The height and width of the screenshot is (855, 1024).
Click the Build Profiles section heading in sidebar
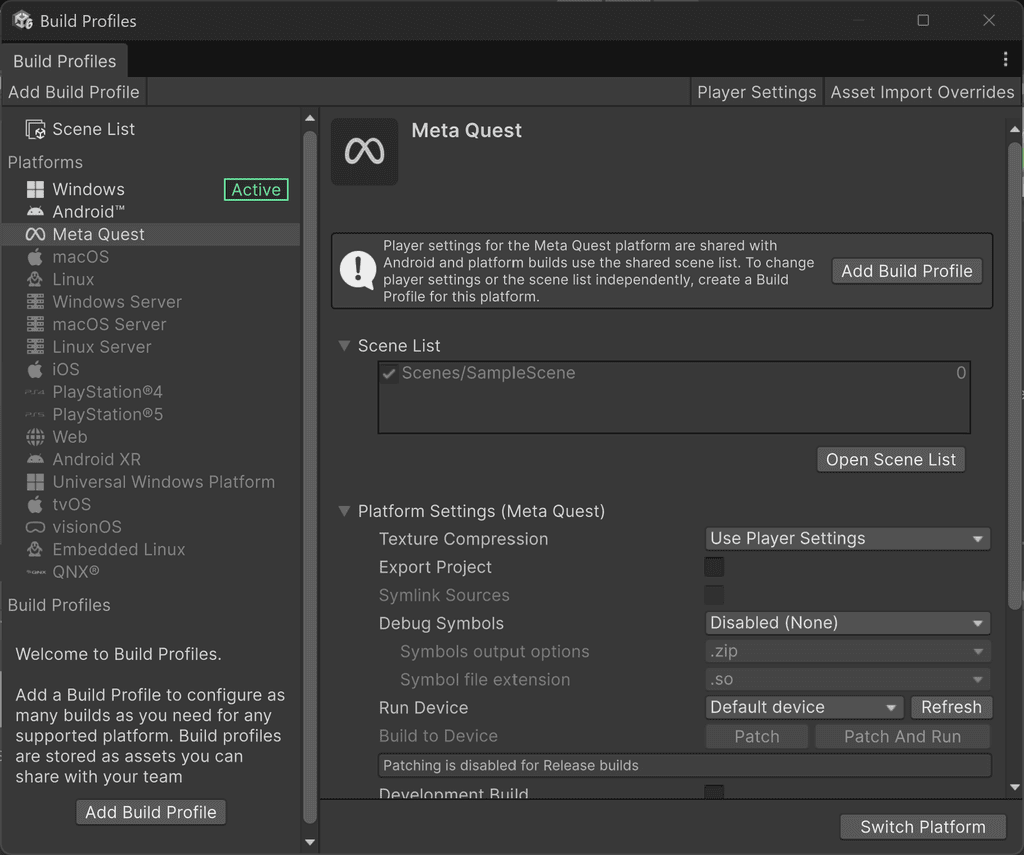59,605
